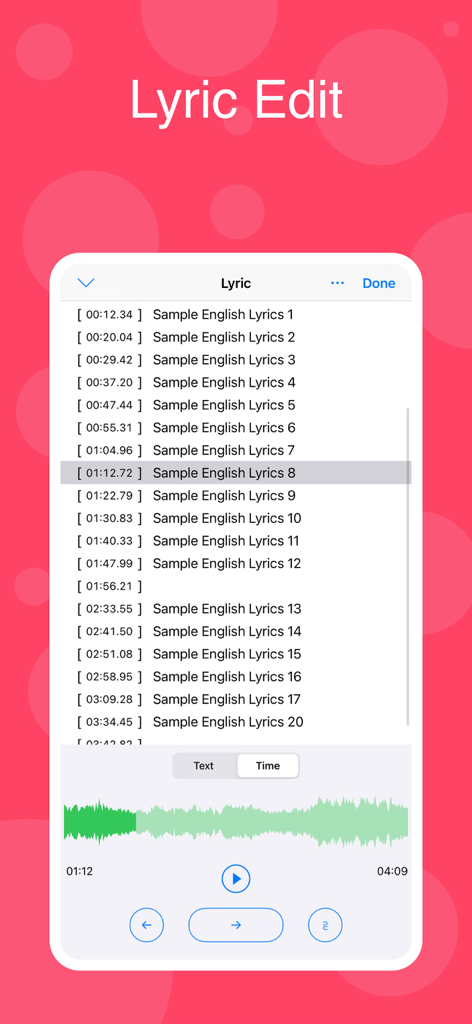
Task: Select line Sample English Lyrics 2
Action: pos(224,337)
